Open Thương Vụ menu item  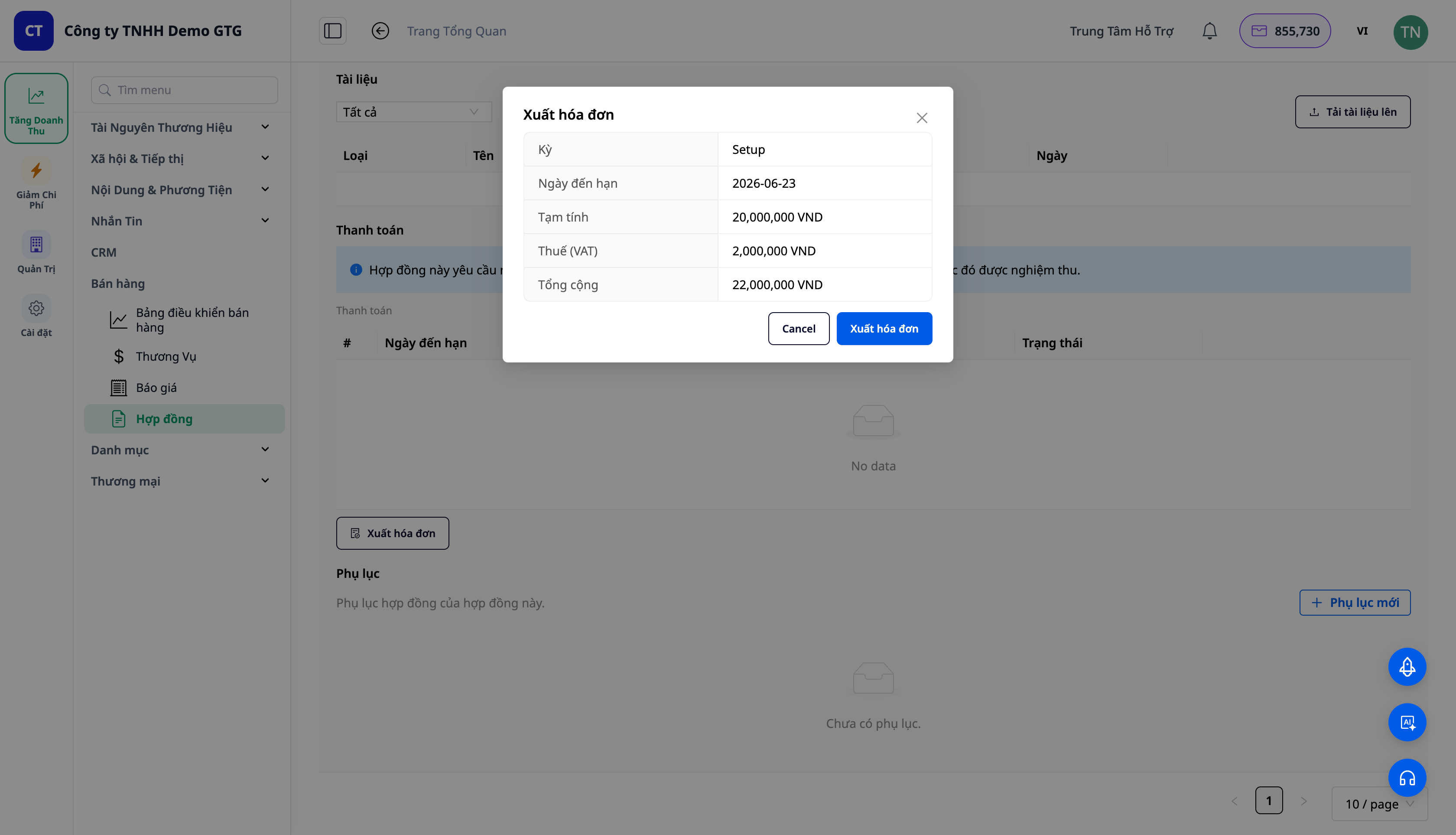[x=184, y=356]
